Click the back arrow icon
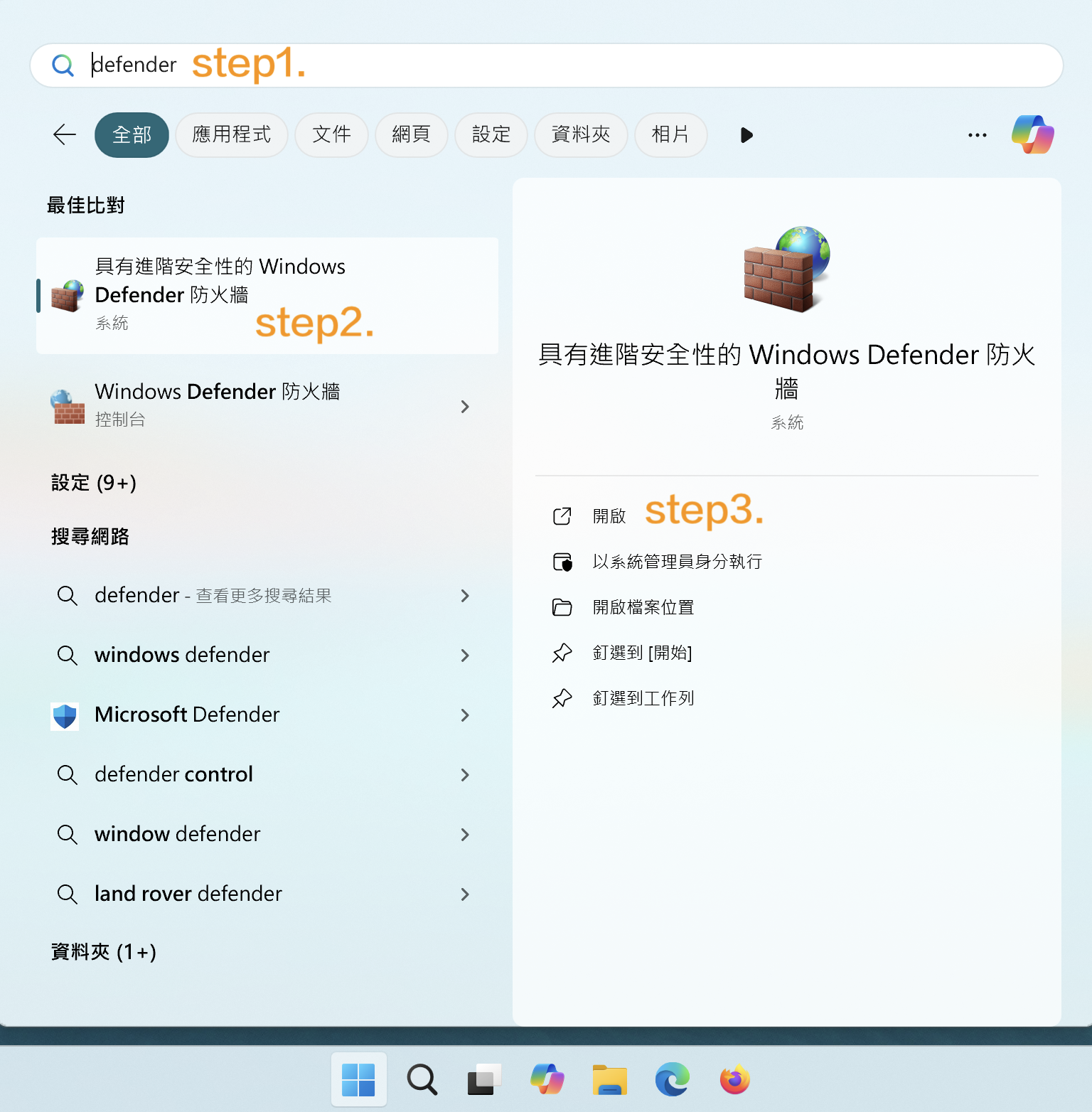 [x=65, y=134]
